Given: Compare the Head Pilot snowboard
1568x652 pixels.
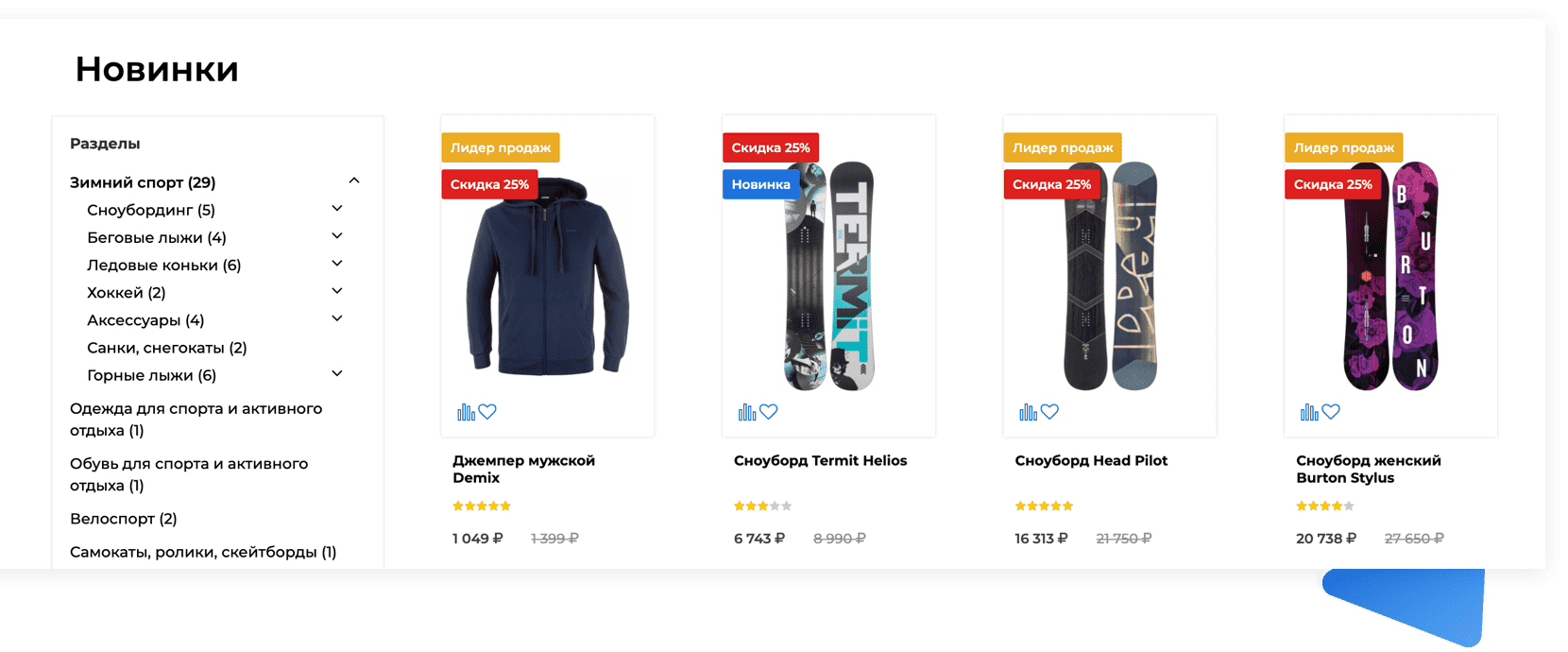Looking at the screenshot, I should (1028, 412).
